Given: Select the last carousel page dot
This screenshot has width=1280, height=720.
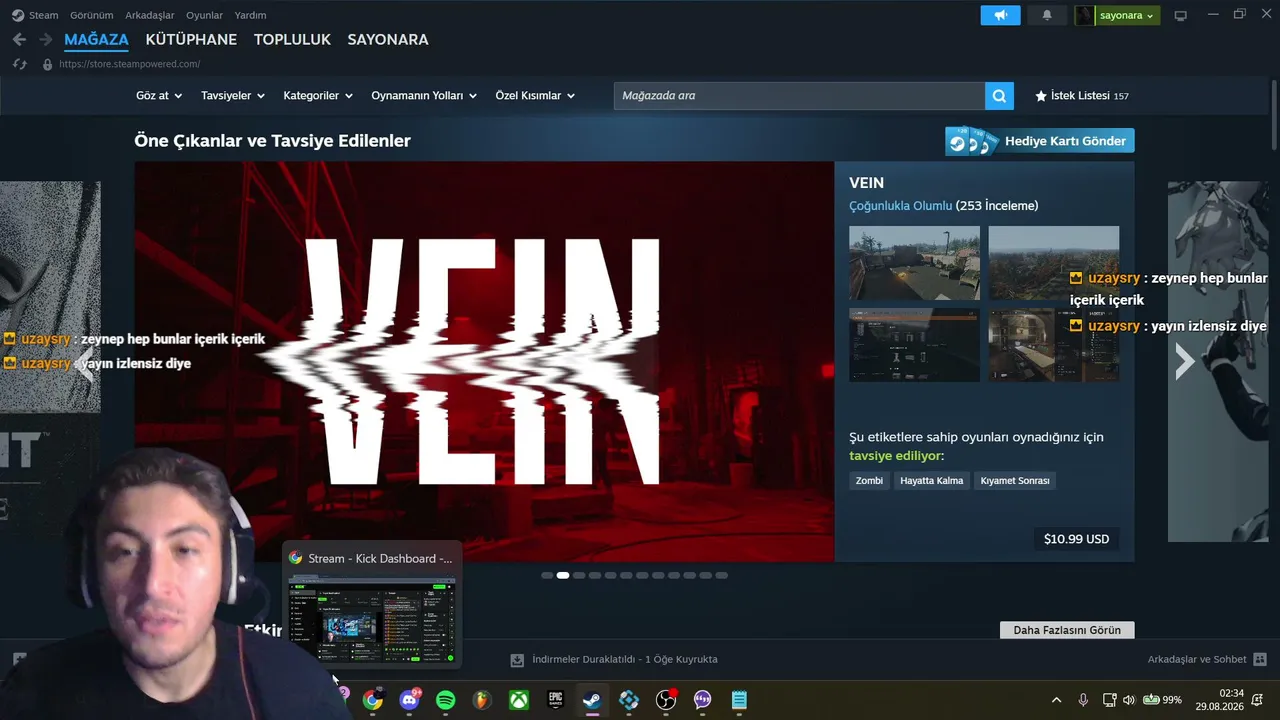Looking at the screenshot, I should pyautogui.click(x=722, y=576).
